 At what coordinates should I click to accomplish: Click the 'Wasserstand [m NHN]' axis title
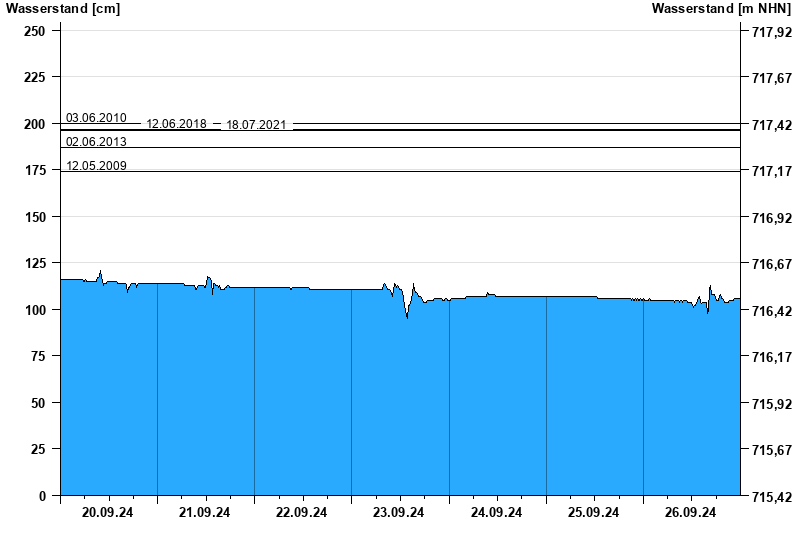[x=721, y=8]
